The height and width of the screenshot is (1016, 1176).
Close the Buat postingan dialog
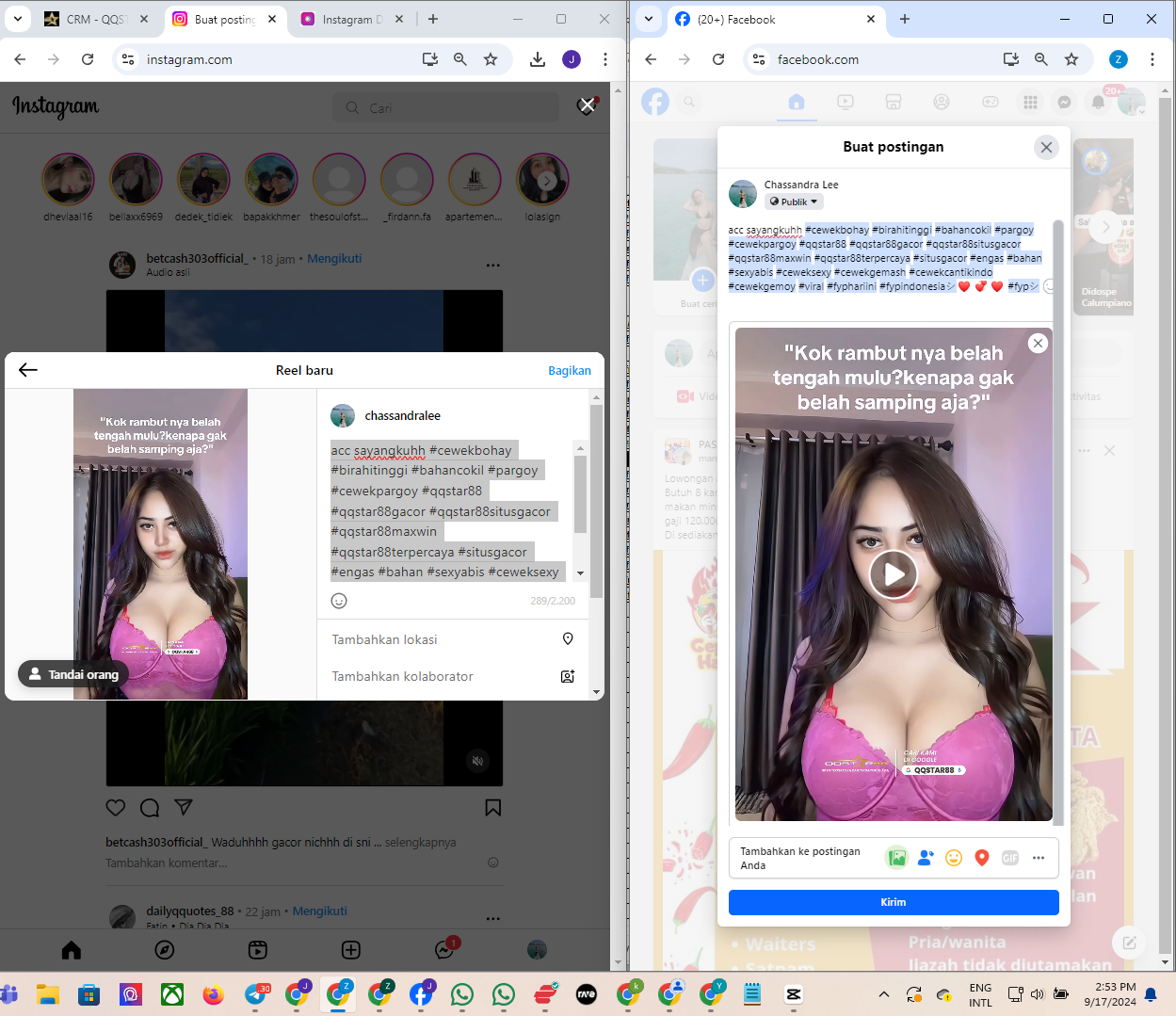[x=1046, y=147]
